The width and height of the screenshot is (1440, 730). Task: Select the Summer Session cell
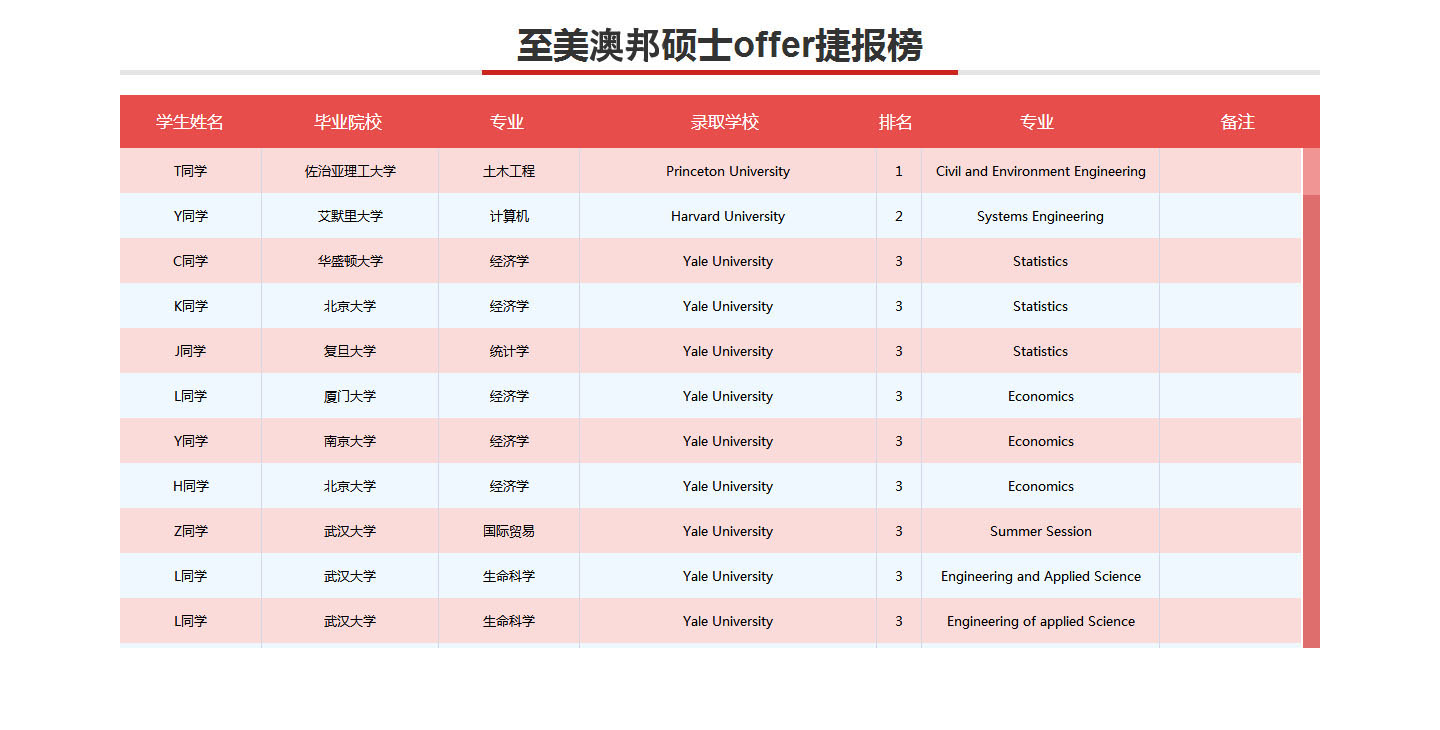coord(1041,531)
